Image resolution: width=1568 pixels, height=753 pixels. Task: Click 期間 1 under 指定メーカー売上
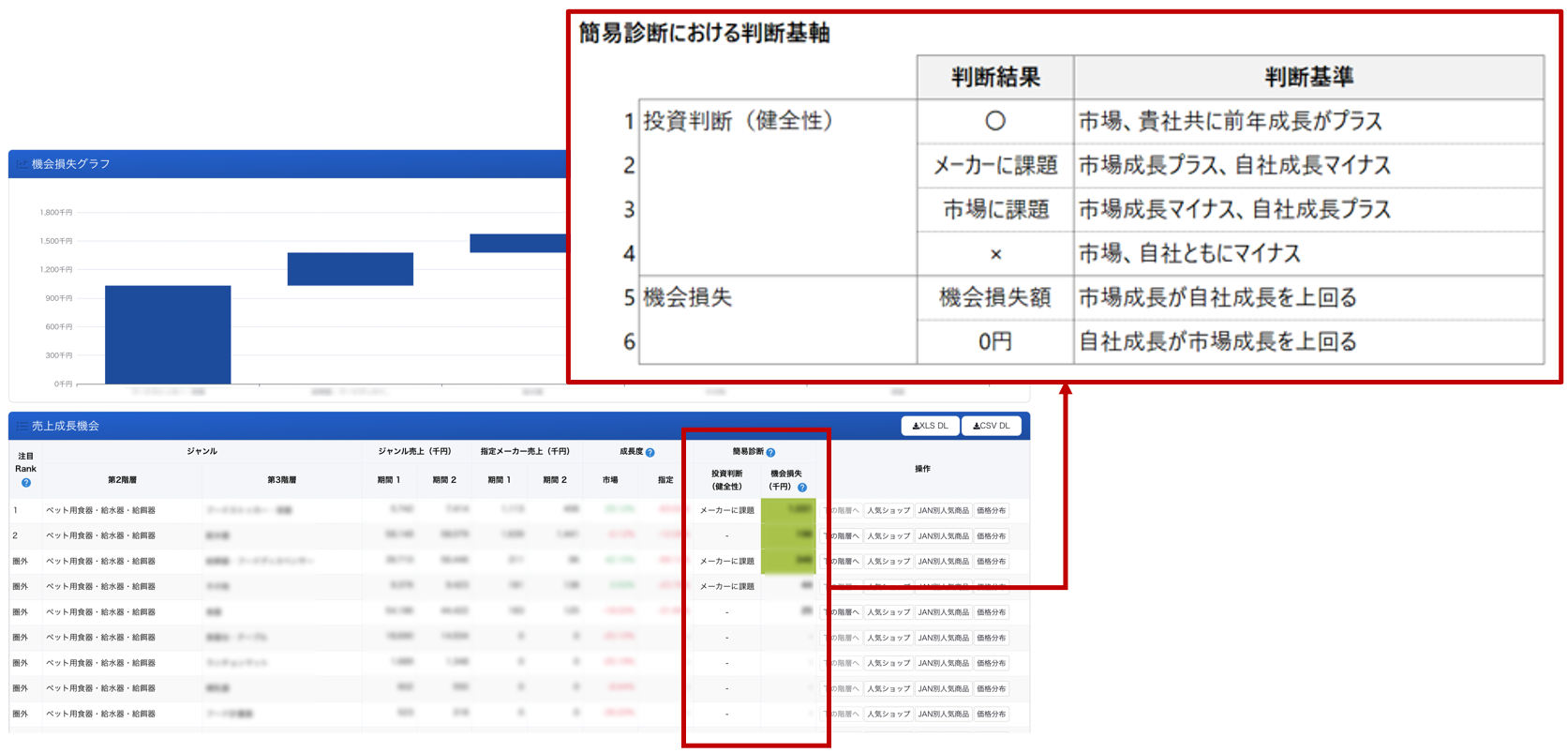[x=499, y=479]
